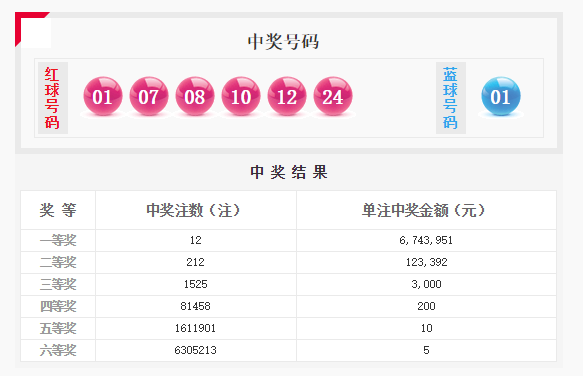583x376 pixels.
Task: Select the 一等奖 row label
Action: pyautogui.click(x=58, y=240)
